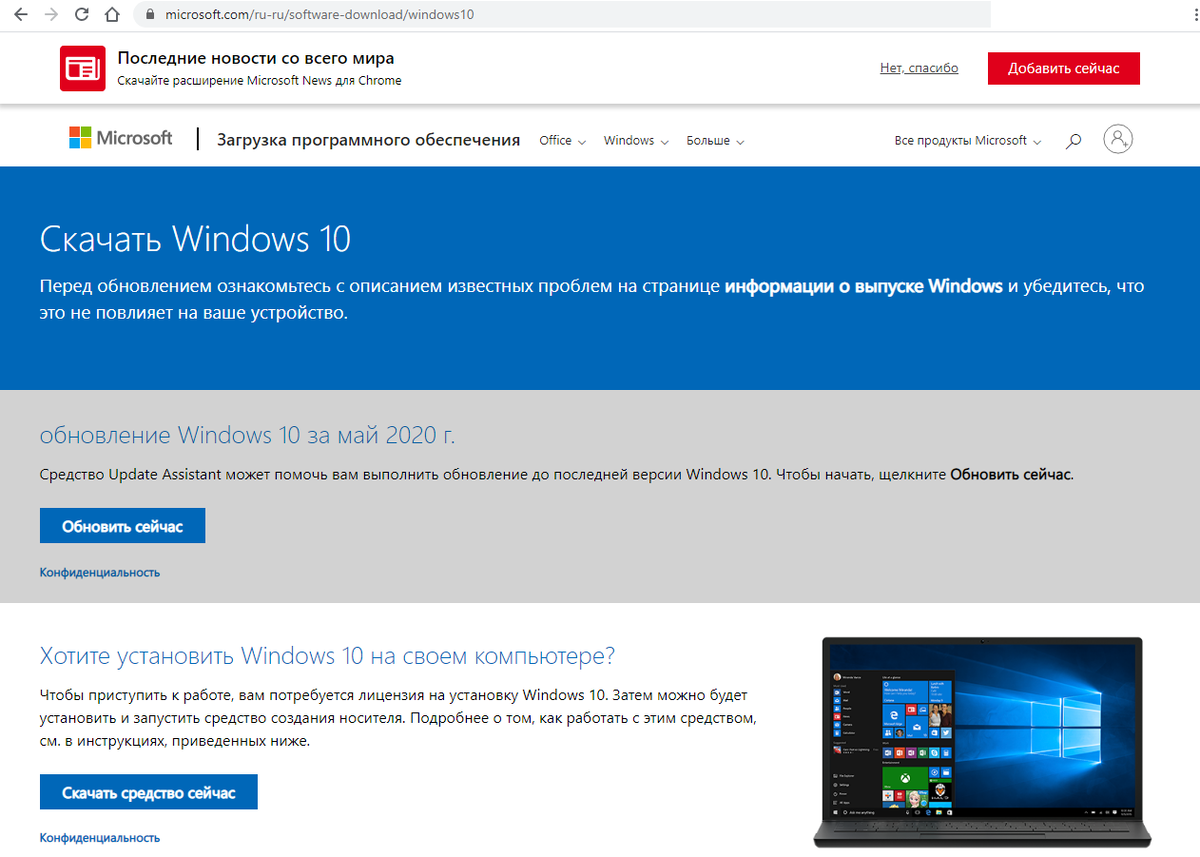Expand the Office menu
Screen dimensions: 1200x857
pos(562,141)
